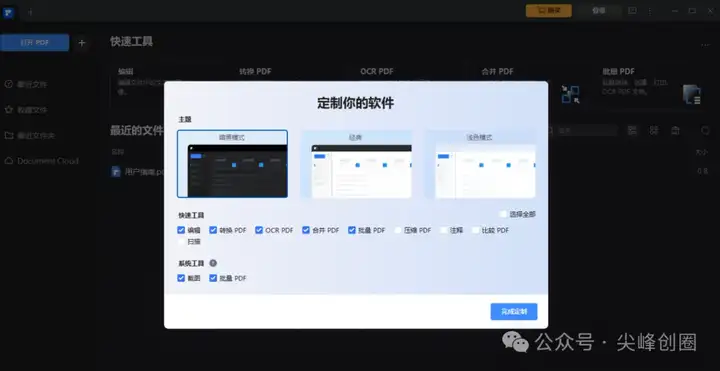Enable the 扫描 checkbox
The height and width of the screenshot is (371, 720).
click(181, 241)
